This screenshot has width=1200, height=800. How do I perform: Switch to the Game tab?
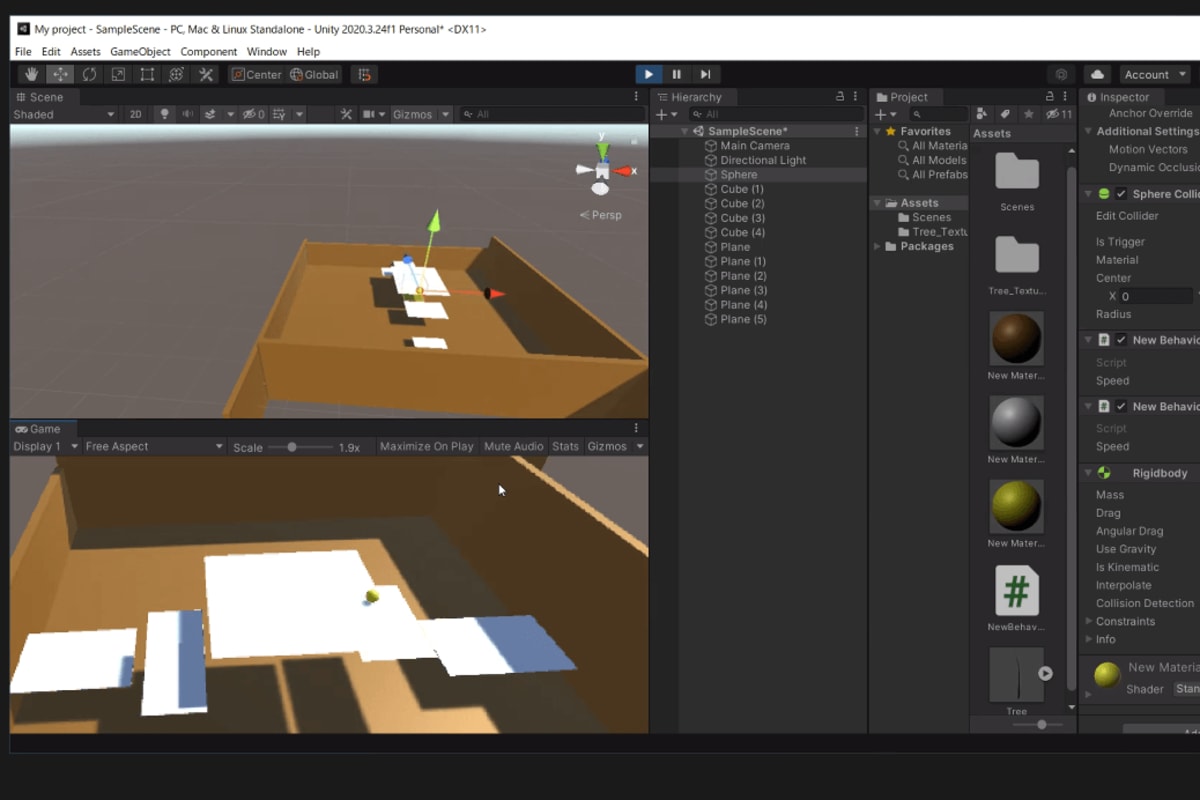click(38, 429)
